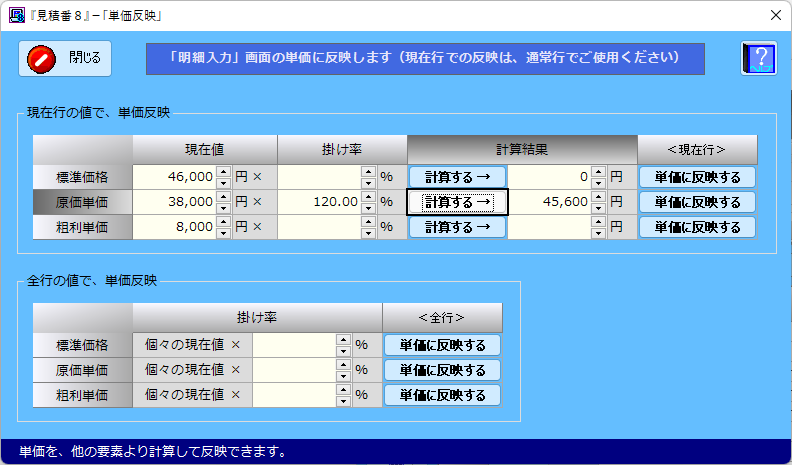Increase all-rows 原価単価 rate with up spinner

(343, 364)
